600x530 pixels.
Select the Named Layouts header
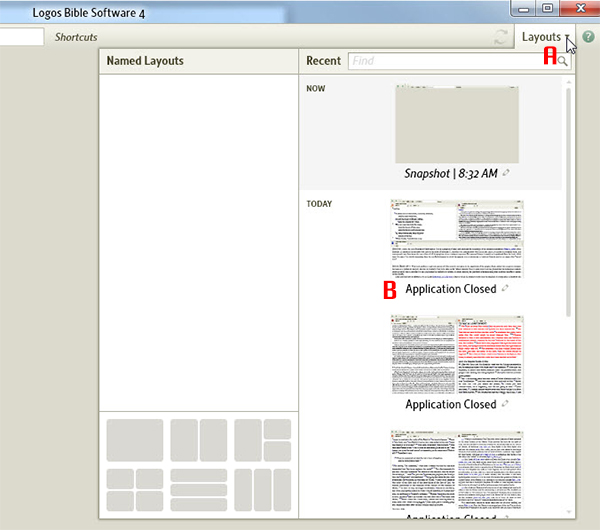coord(145,61)
